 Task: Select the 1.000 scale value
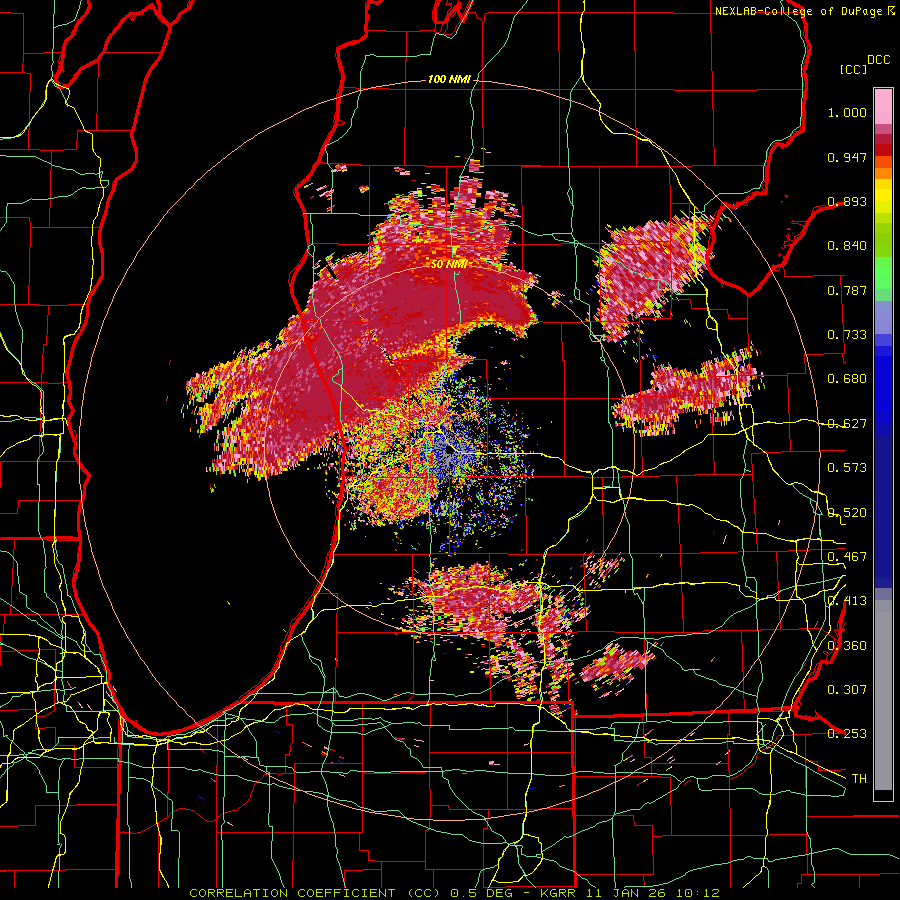tap(847, 112)
